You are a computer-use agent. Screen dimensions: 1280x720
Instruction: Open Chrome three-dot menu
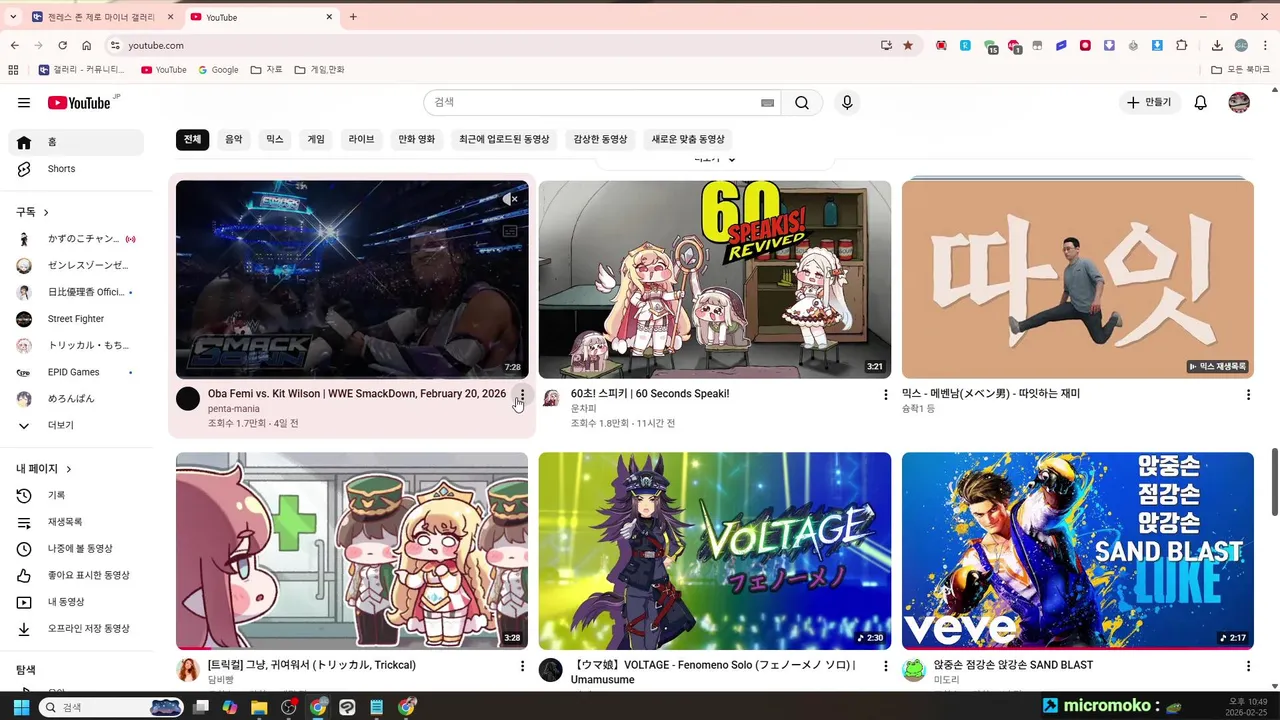1266,45
